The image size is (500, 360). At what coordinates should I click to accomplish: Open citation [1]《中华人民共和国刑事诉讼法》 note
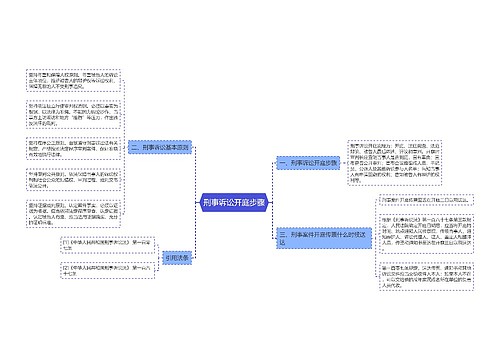click(x=108, y=245)
